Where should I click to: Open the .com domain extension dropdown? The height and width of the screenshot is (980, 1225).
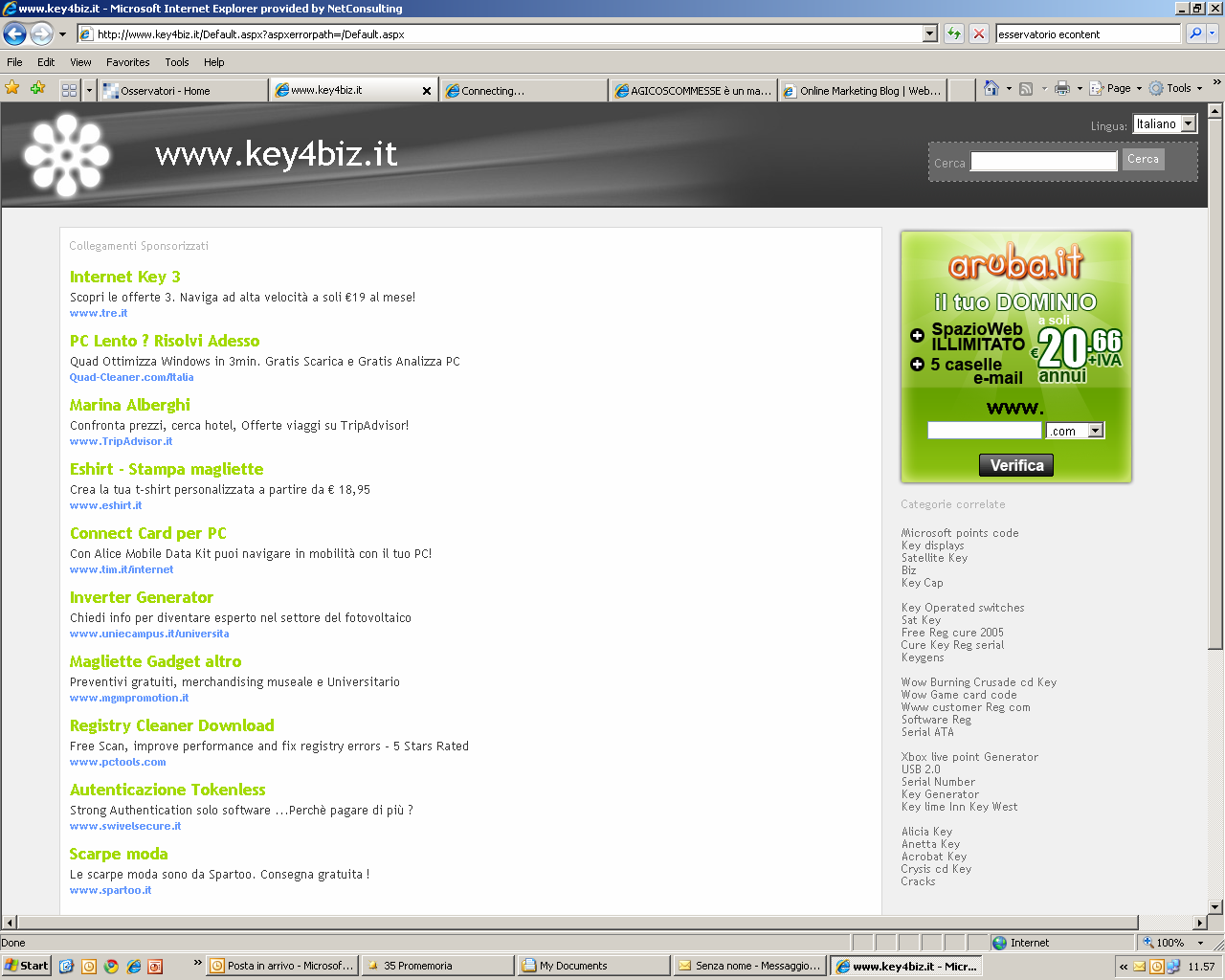click(1076, 431)
